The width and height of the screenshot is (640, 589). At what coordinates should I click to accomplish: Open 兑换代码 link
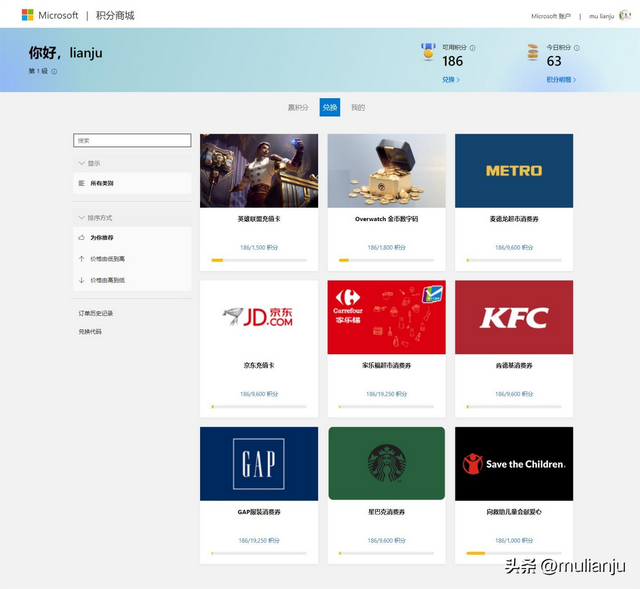pos(90,332)
